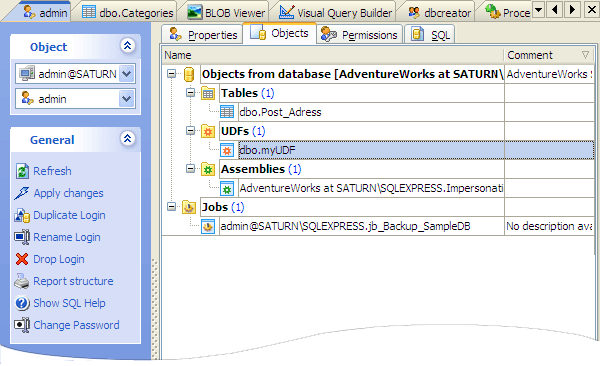Screen dimensions: 600x366
Task: Click the Duplicate Login link
Action: point(69,216)
